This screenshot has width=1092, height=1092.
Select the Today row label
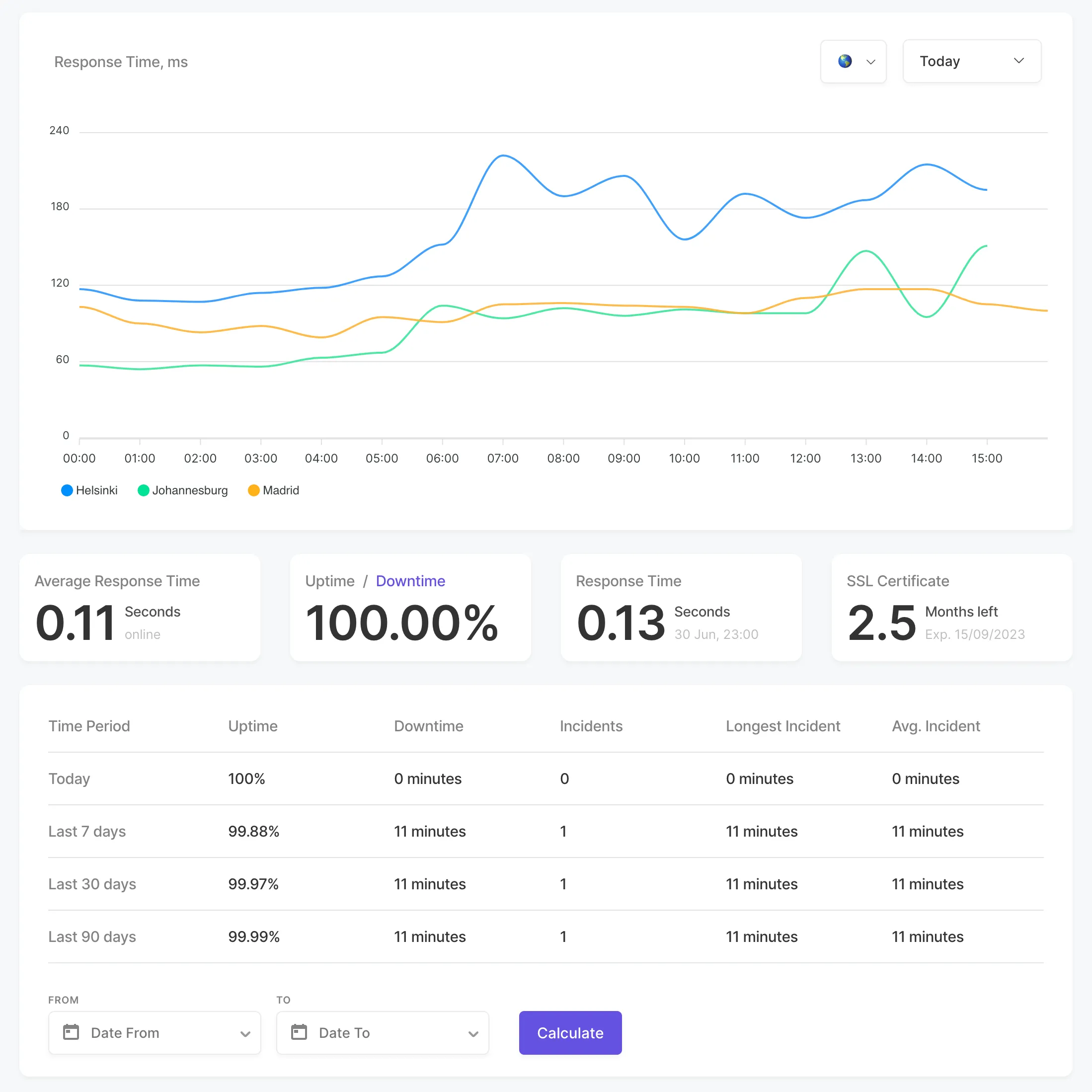70,779
